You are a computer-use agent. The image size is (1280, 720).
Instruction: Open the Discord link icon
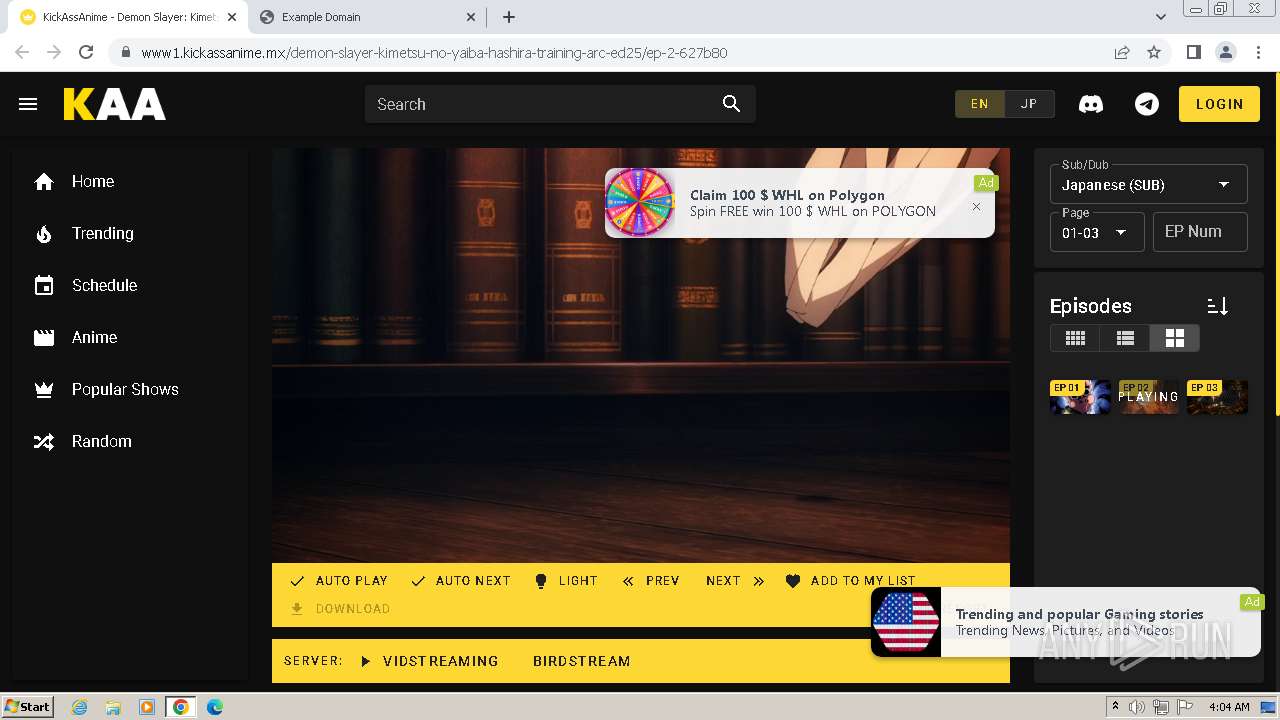(x=1091, y=104)
